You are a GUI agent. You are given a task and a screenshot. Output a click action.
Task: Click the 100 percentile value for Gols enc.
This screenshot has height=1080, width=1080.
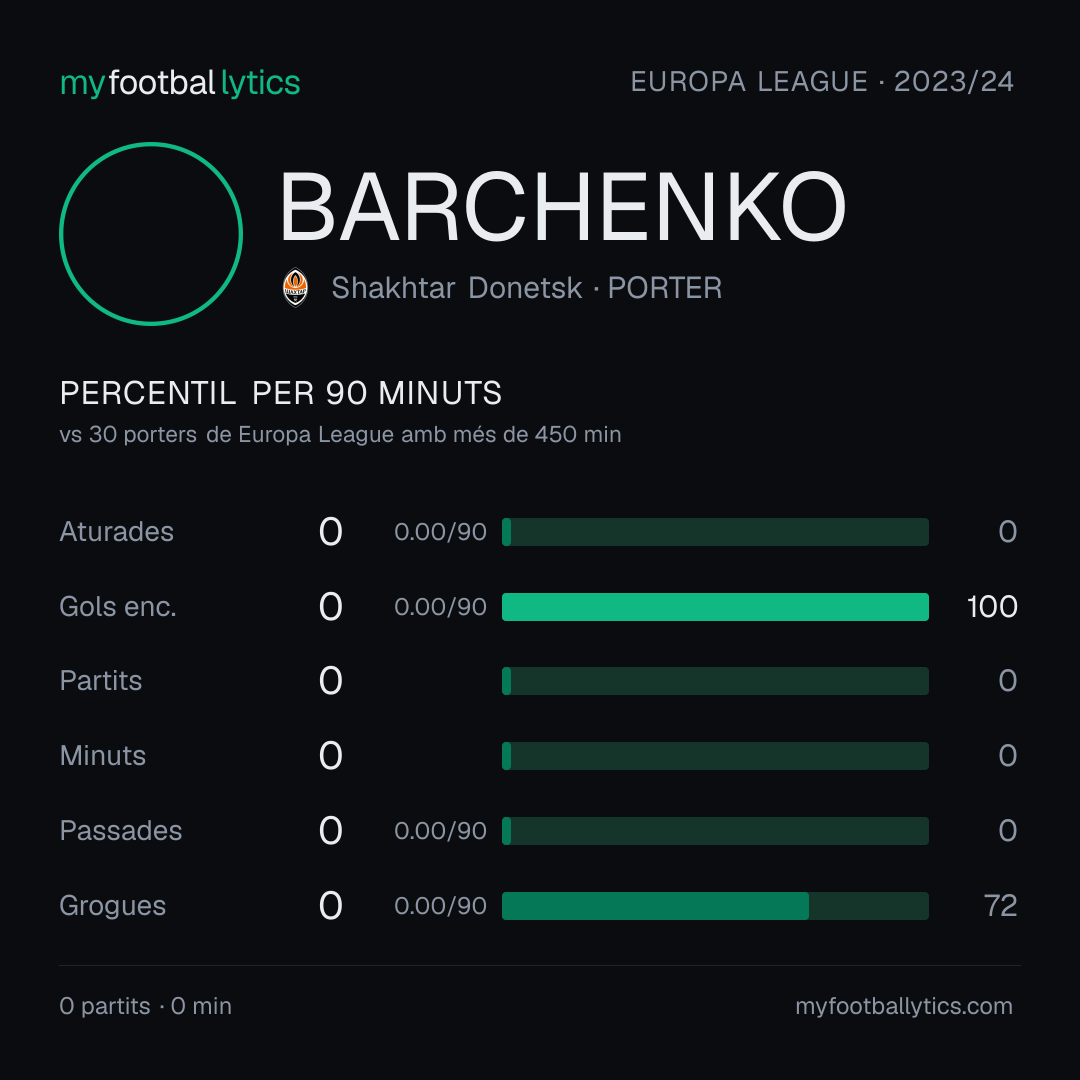point(992,607)
